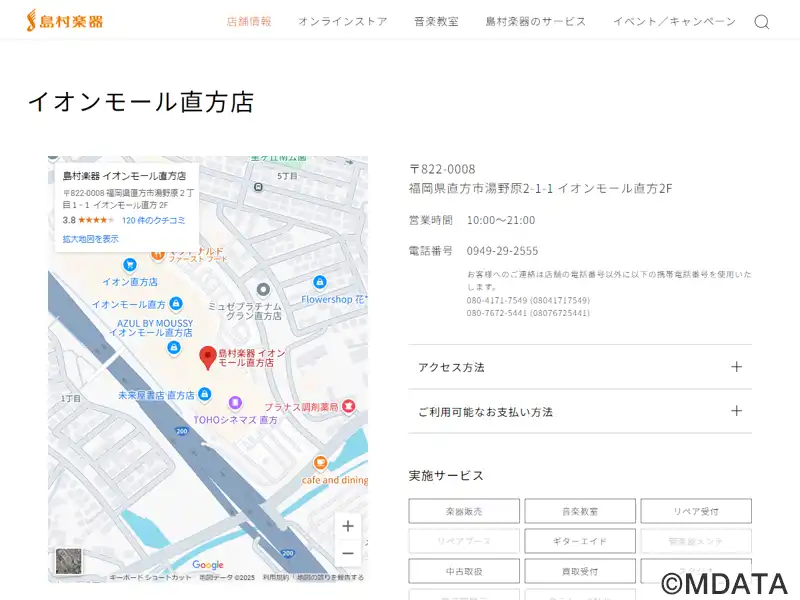Click the イオンモール直方店 page heading
800x600 pixels.
coord(141,102)
